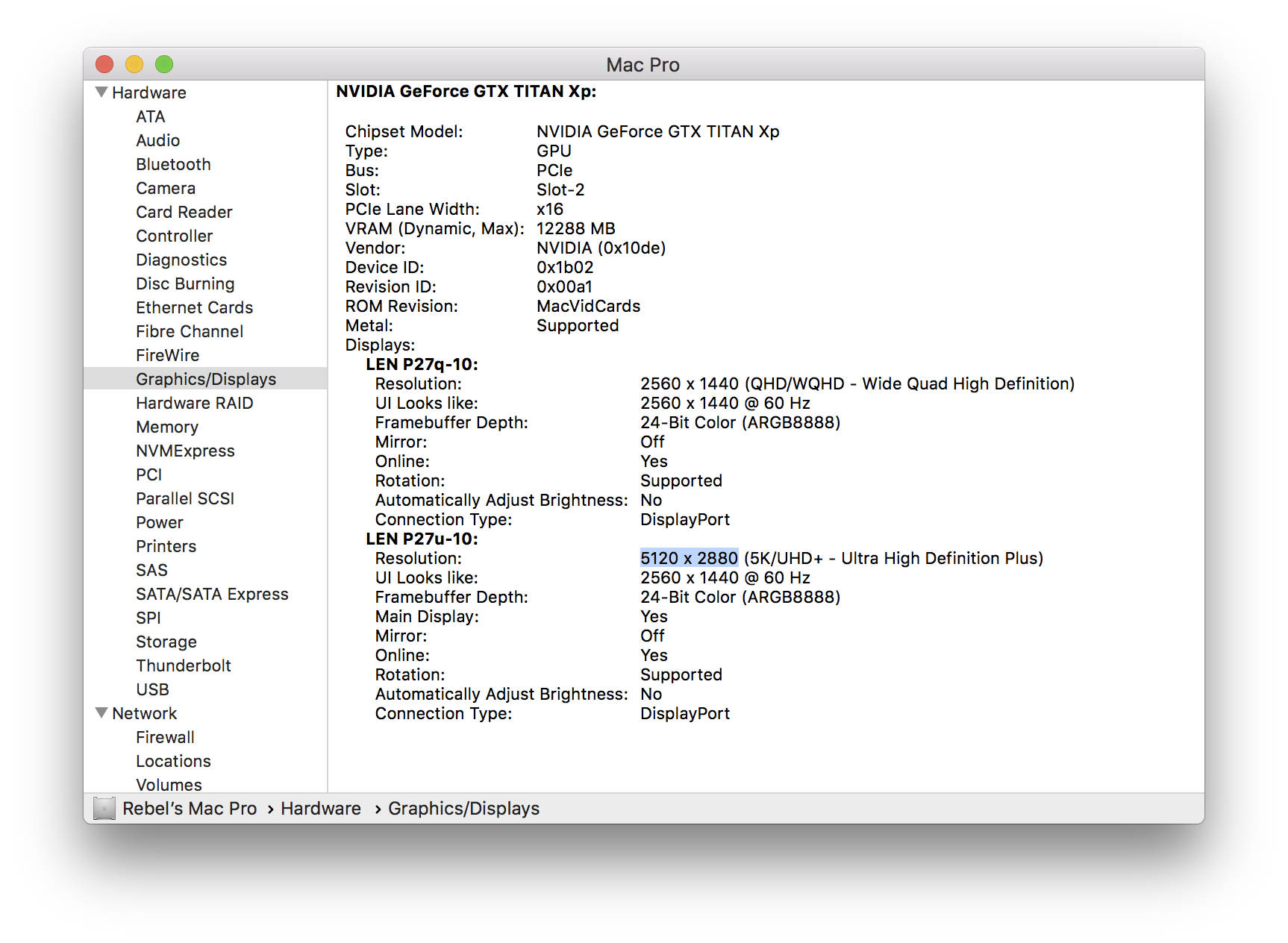Click the LEN P27q-10 display heading

coord(422,364)
